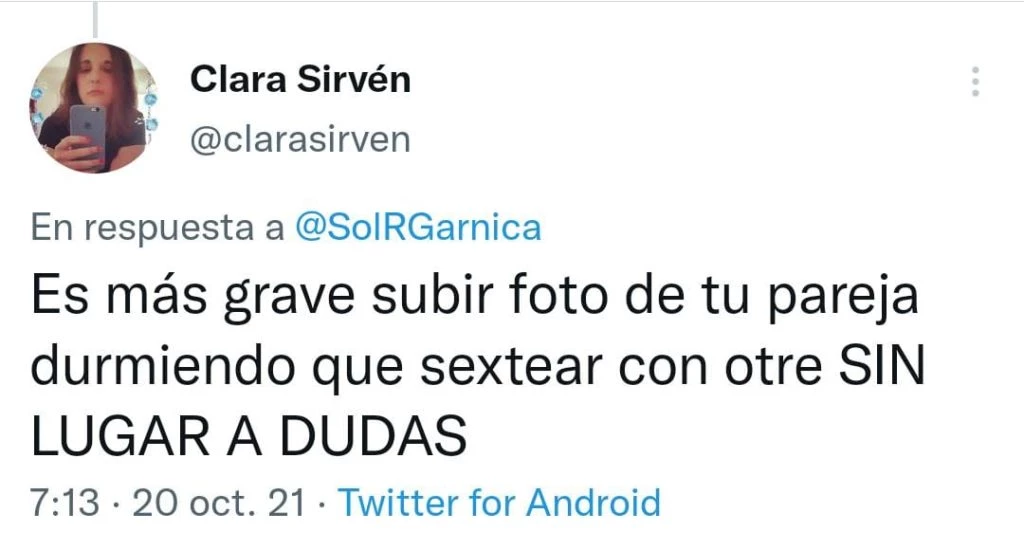
Task: Click the LUGAR A DUDAS text line
Action: [x=249, y=436]
